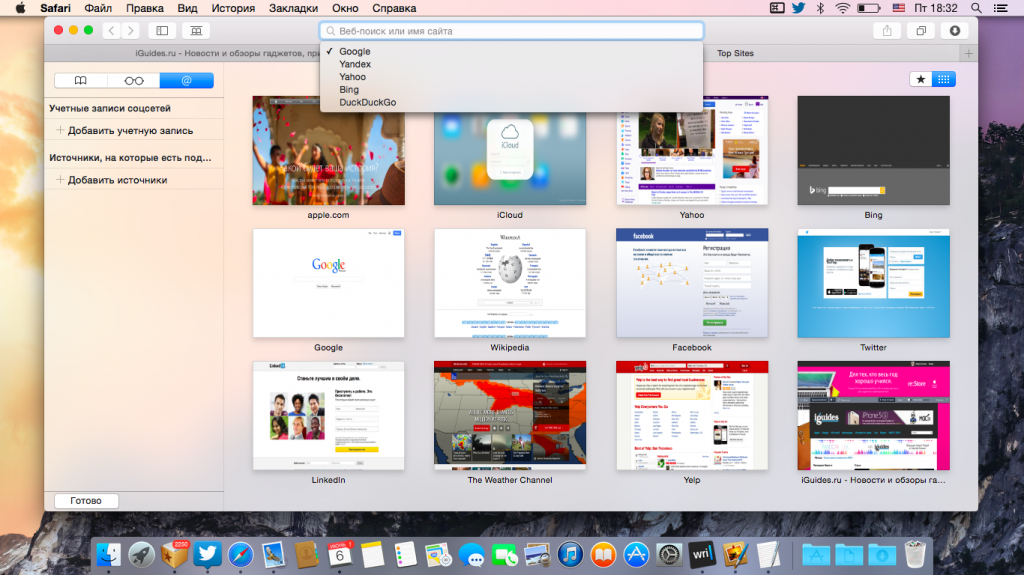Switch sidebar to Reading List glasses icon
1024x575 pixels.
[x=134, y=80]
